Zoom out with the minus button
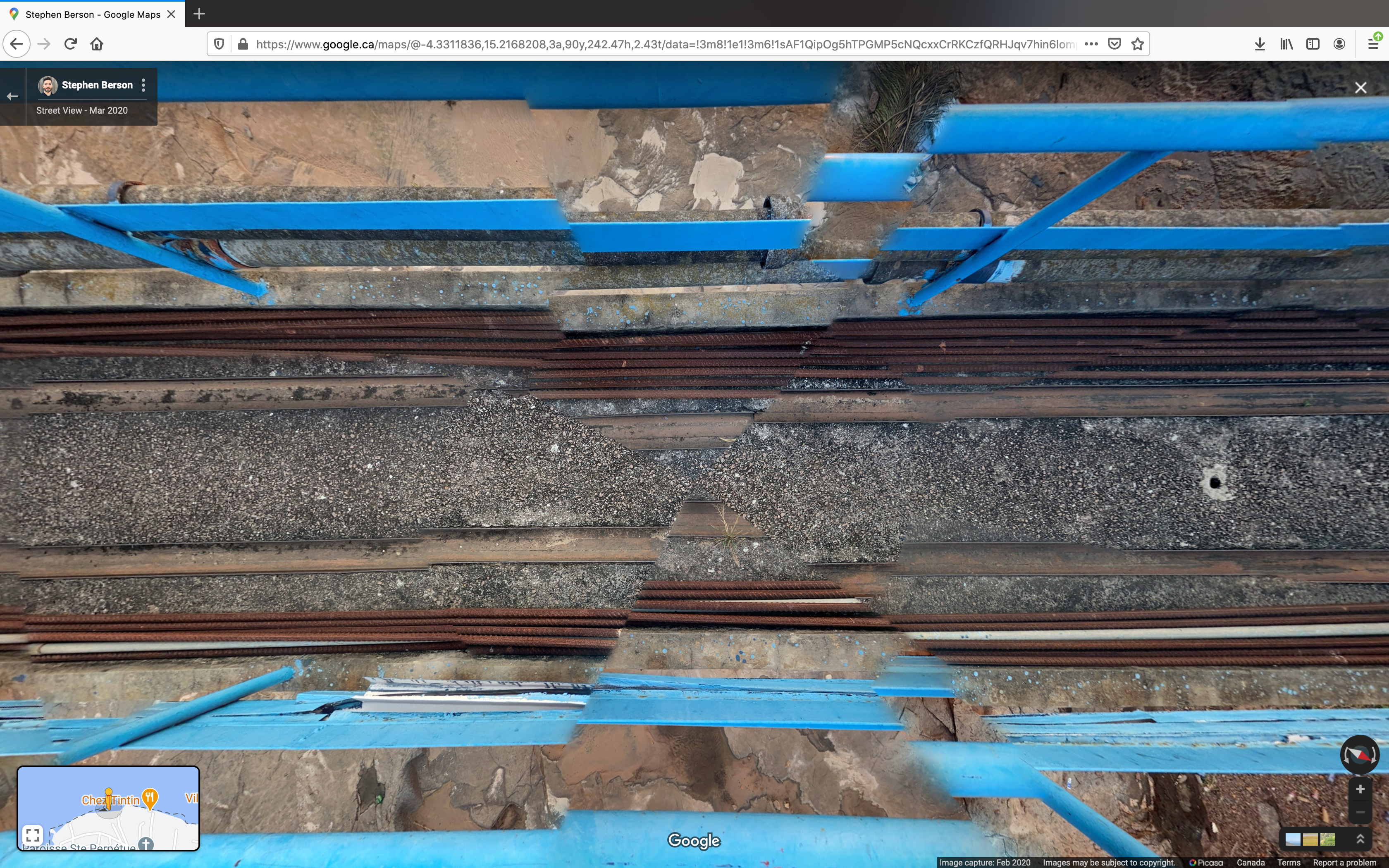 point(1360,812)
